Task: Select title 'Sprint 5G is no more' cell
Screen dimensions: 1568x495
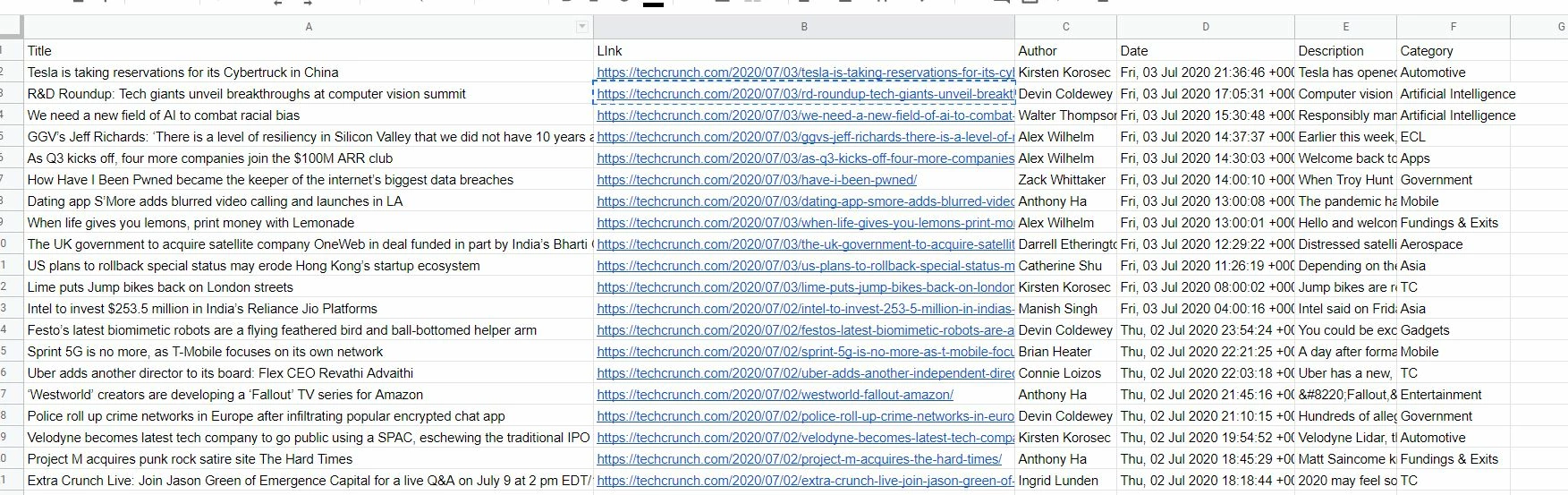Action: (309, 352)
